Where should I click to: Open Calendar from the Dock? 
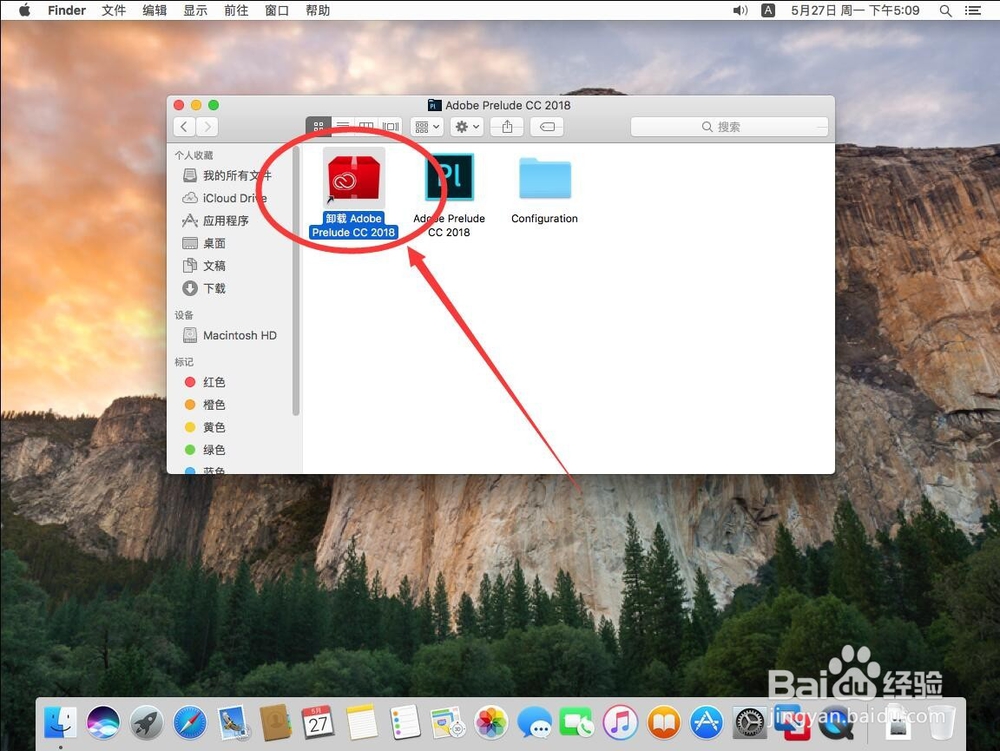[x=318, y=723]
